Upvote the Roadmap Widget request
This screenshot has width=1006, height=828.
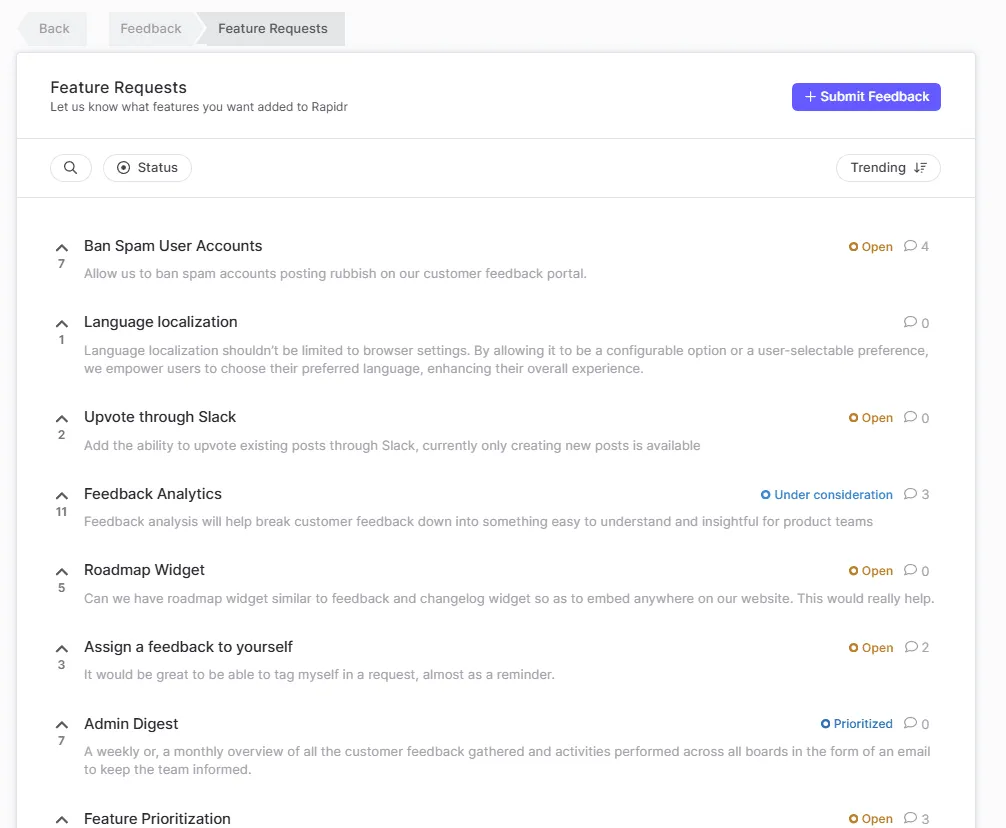coord(62,571)
